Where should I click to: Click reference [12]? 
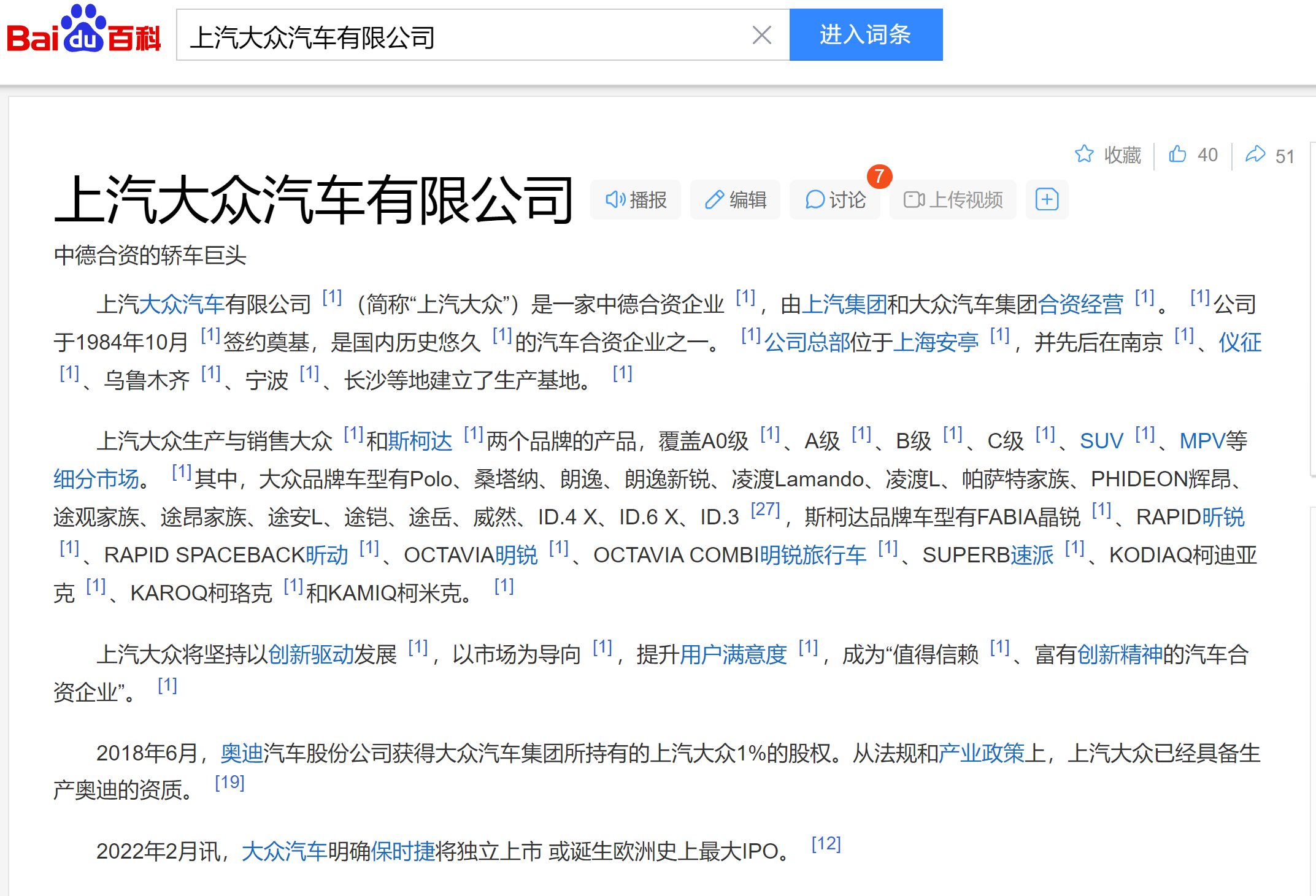click(x=826, y=843)
